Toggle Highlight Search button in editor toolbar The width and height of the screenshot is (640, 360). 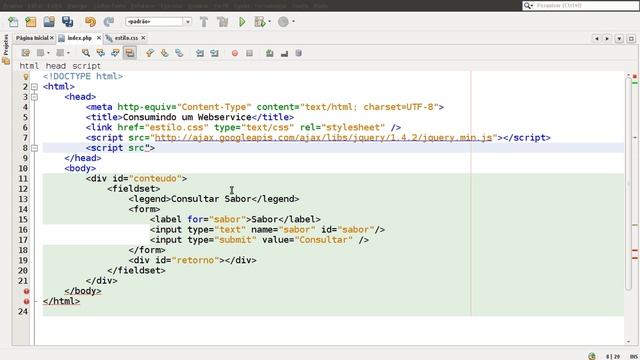130,53
